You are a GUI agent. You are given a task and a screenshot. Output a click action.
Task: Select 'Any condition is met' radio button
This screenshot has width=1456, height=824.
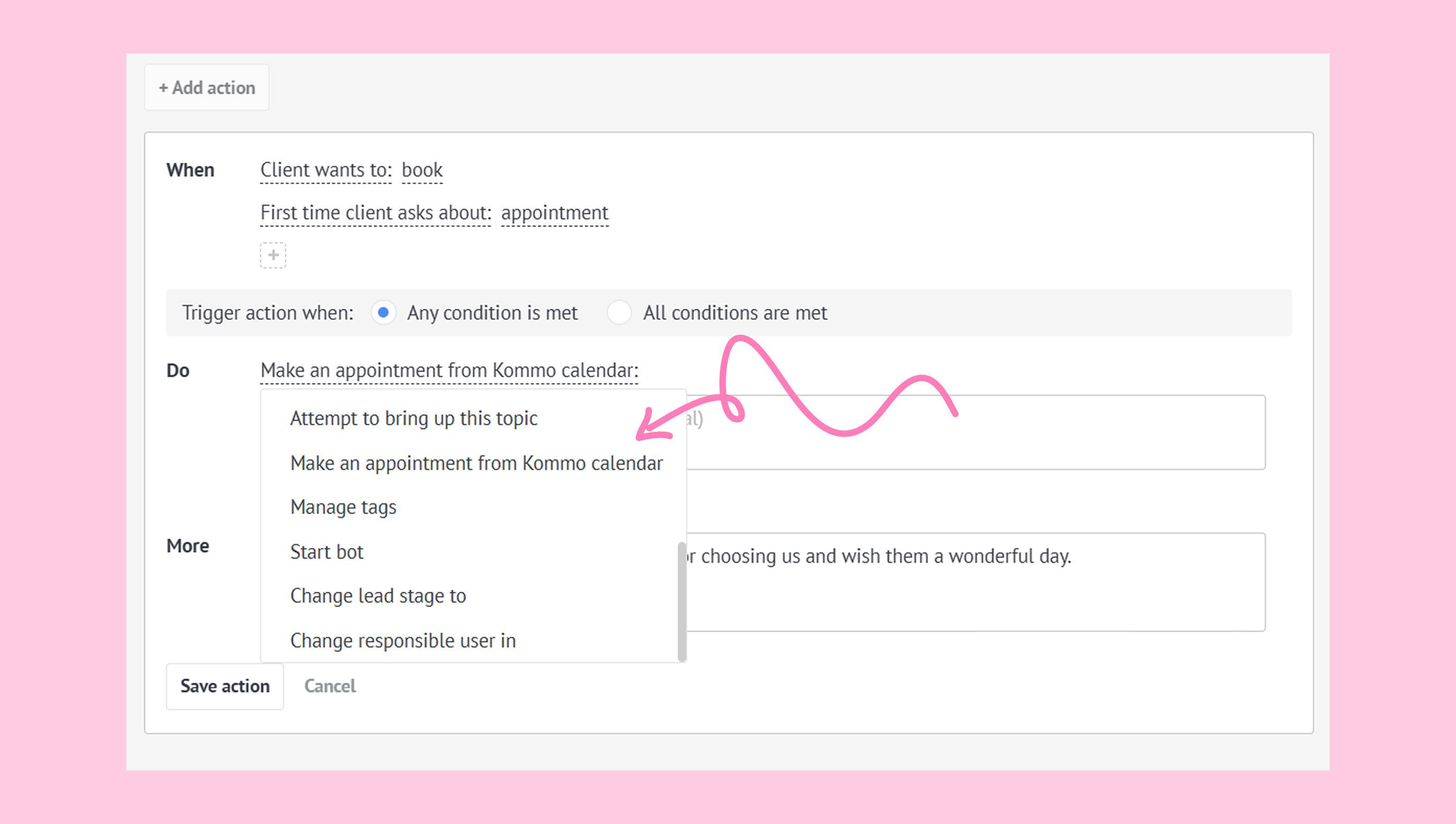(383, 312)
